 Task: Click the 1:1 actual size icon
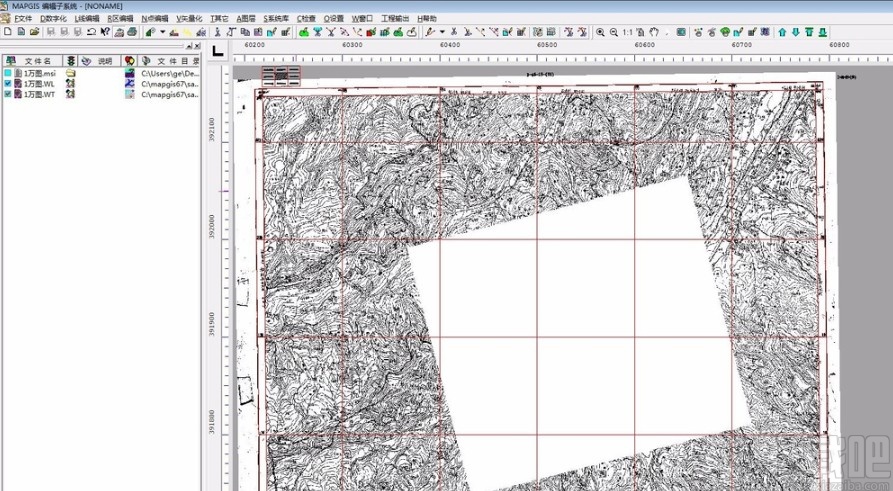(x=627, y=32)
